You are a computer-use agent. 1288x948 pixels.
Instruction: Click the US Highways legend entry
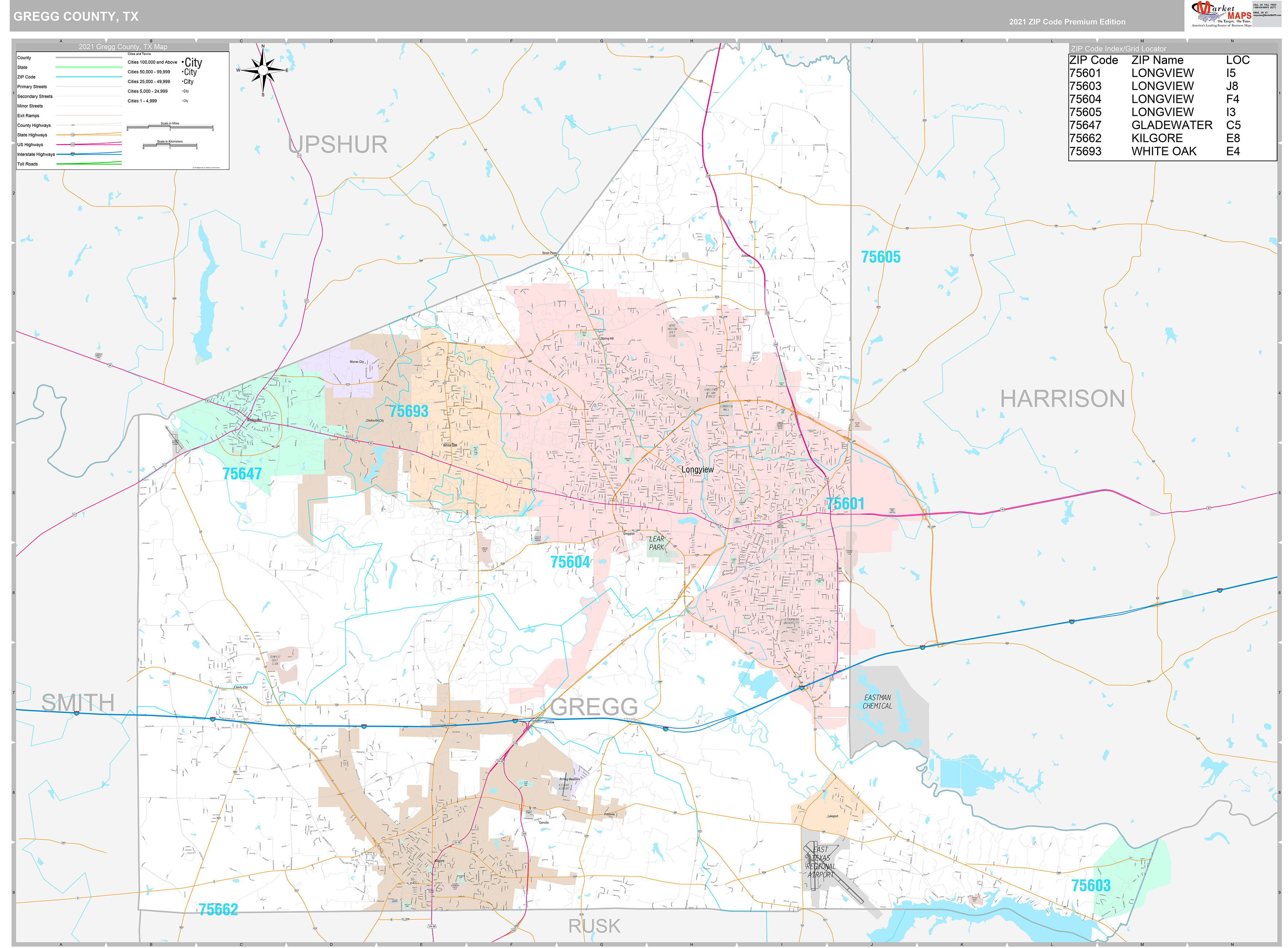30,145
